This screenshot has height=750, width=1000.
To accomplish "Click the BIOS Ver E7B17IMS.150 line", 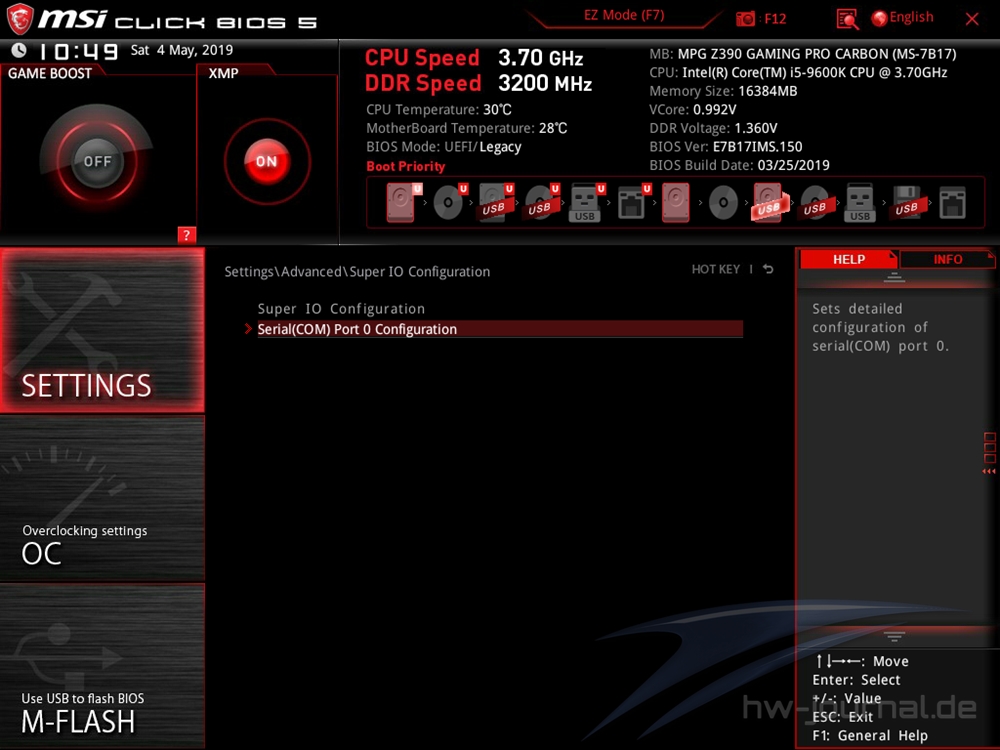I will coord(726,147).
